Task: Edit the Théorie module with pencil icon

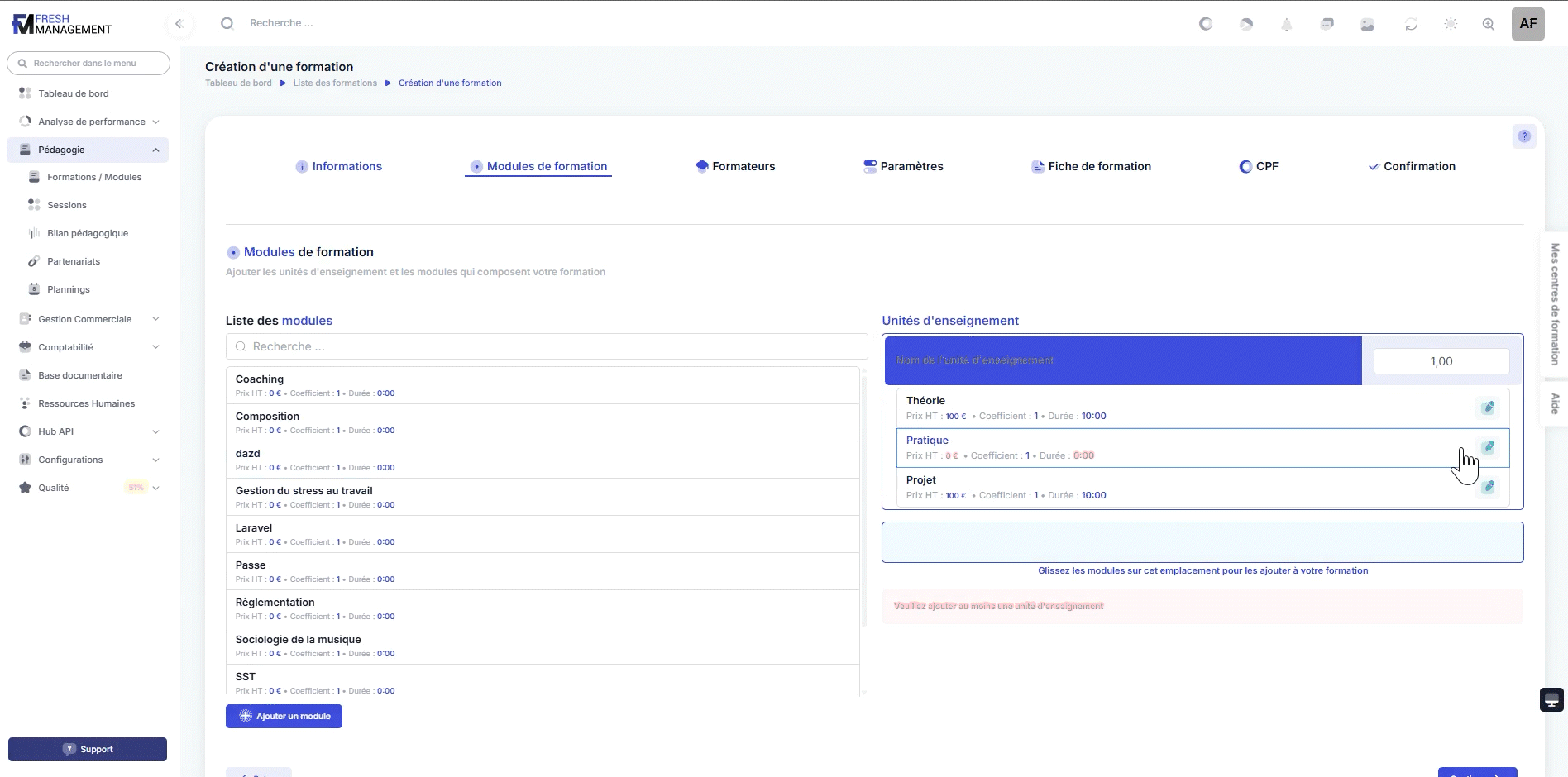Action: tap(1488, 408)
